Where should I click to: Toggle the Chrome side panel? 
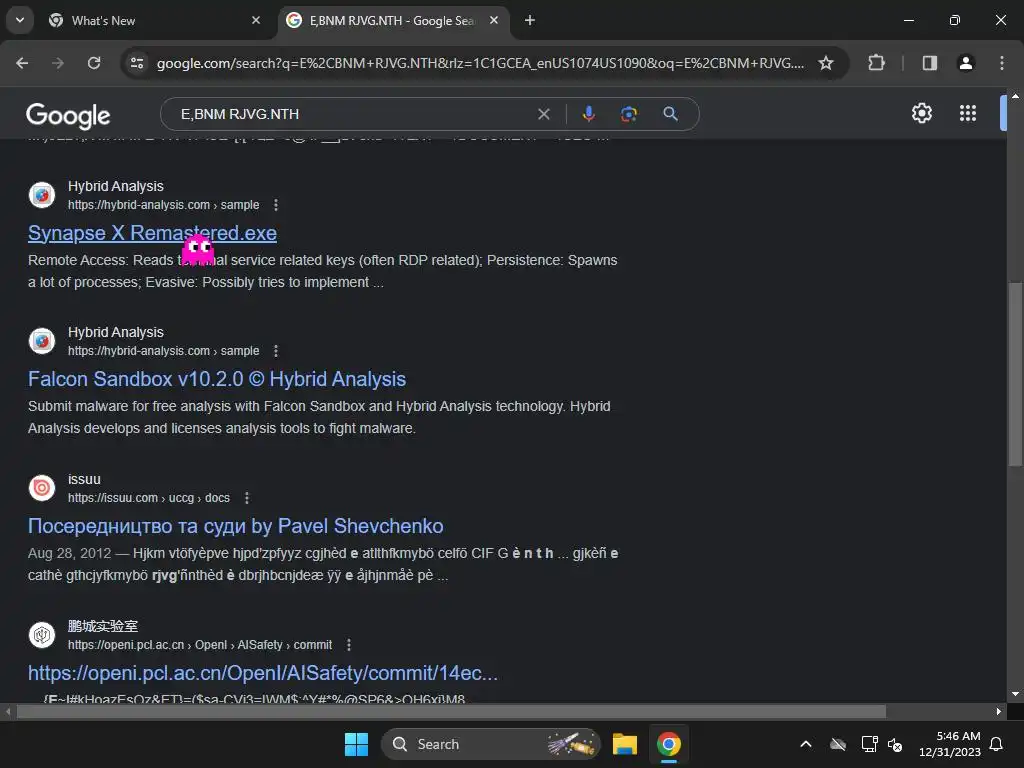pyautogui.click(x=929, y=63)
